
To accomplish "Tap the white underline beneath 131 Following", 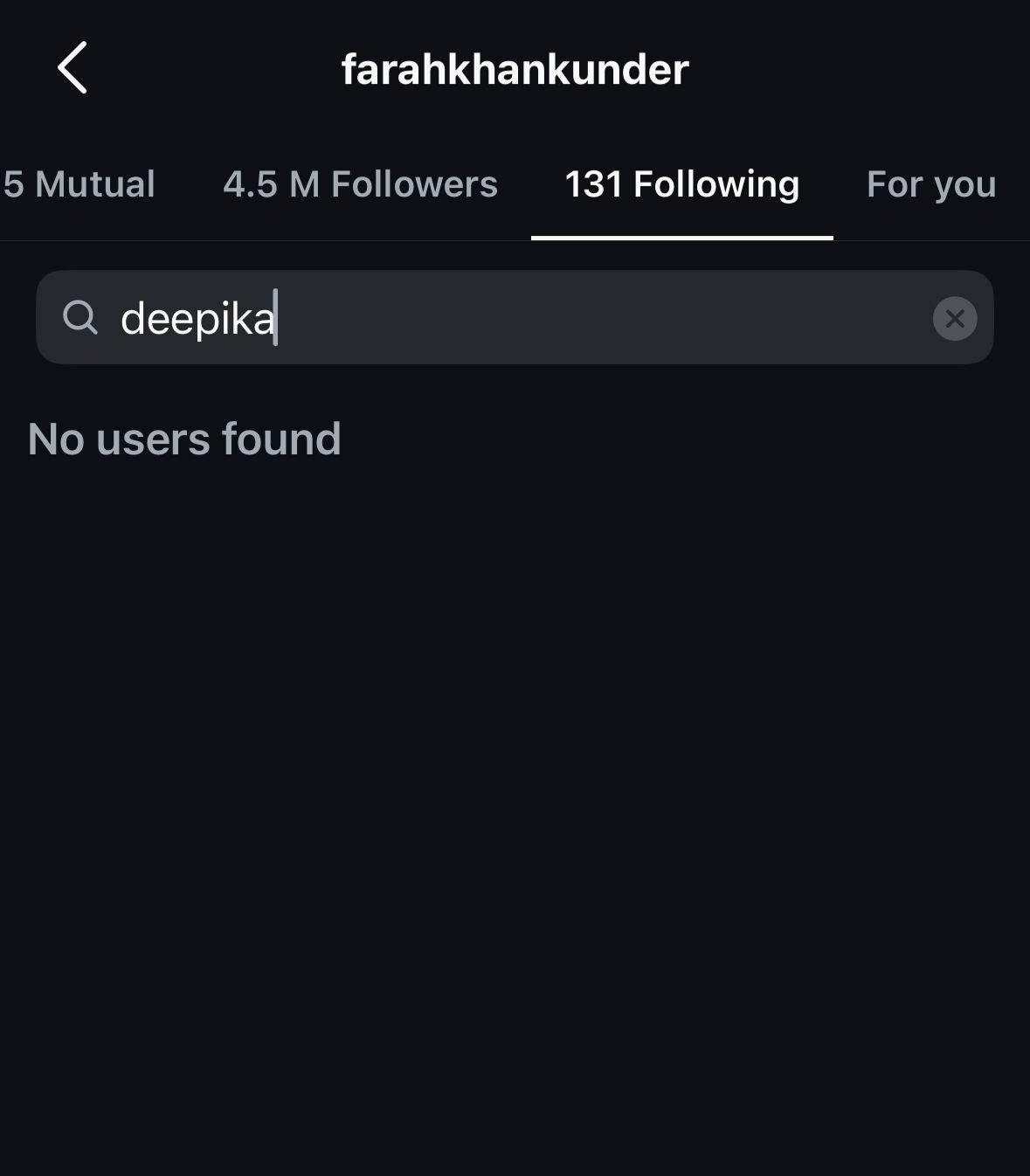I will [681, 238].
